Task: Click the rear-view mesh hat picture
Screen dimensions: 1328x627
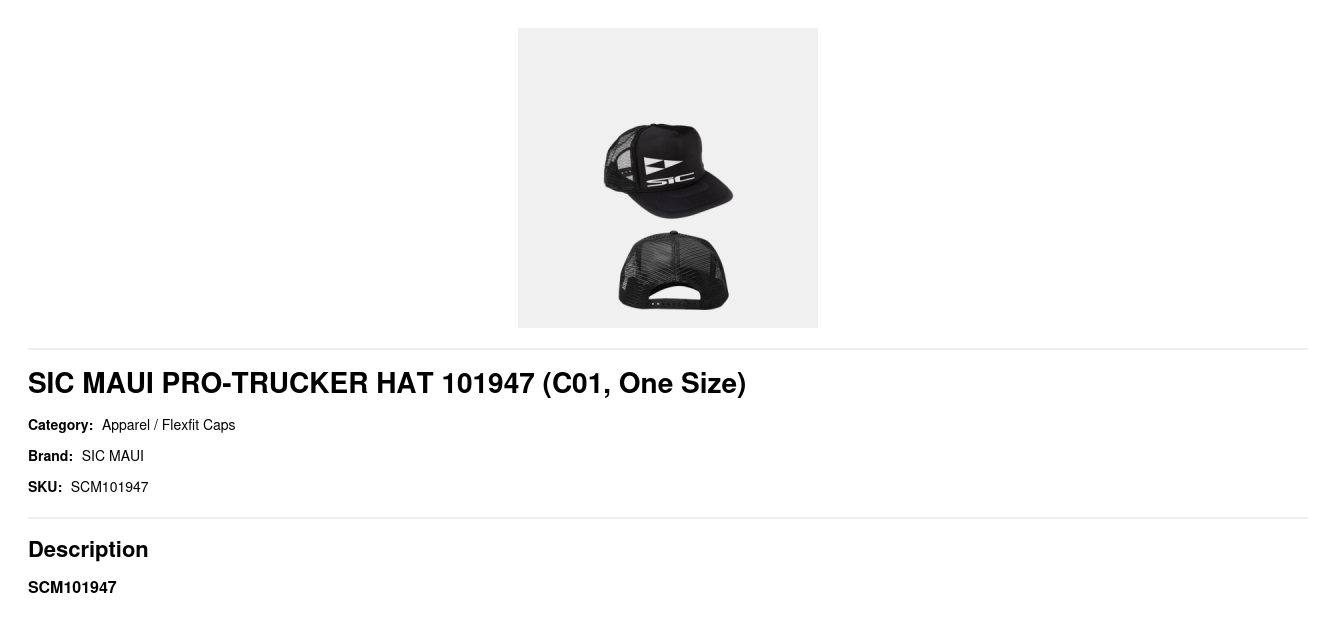Action: pyautogui.click(x=673, y=271)
